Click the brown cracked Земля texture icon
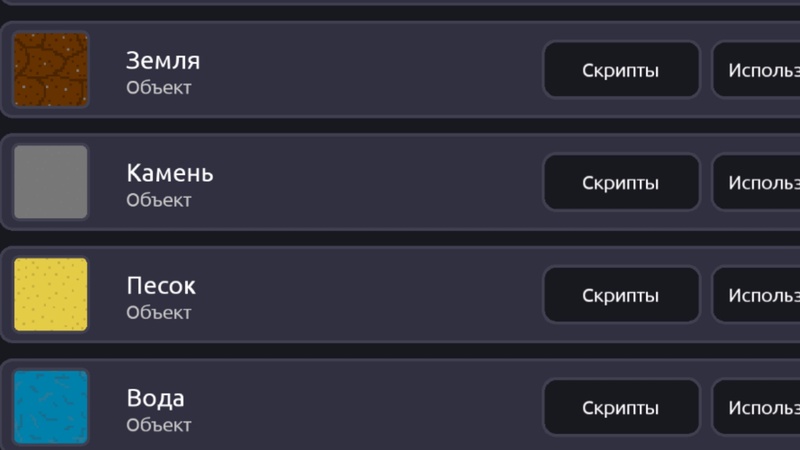800x450 pixels. 51,70
